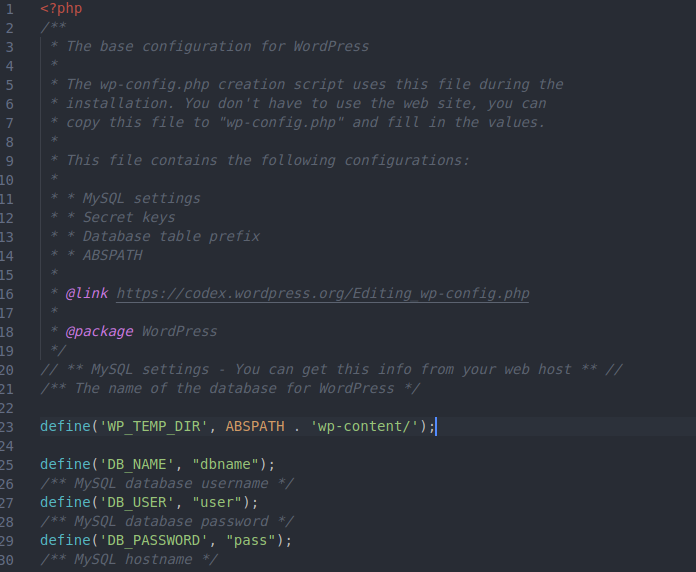Open the codex.wordpress.org Editing wp-config link
Image resolution: width=696 pixels, height=572 pixels.
(x=323, y=294)
